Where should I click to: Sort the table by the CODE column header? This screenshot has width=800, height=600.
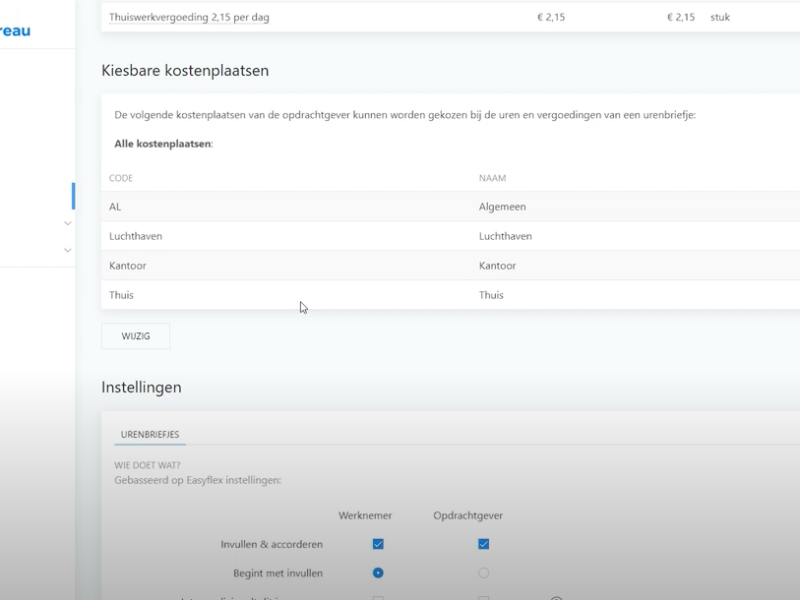(121, 177)
